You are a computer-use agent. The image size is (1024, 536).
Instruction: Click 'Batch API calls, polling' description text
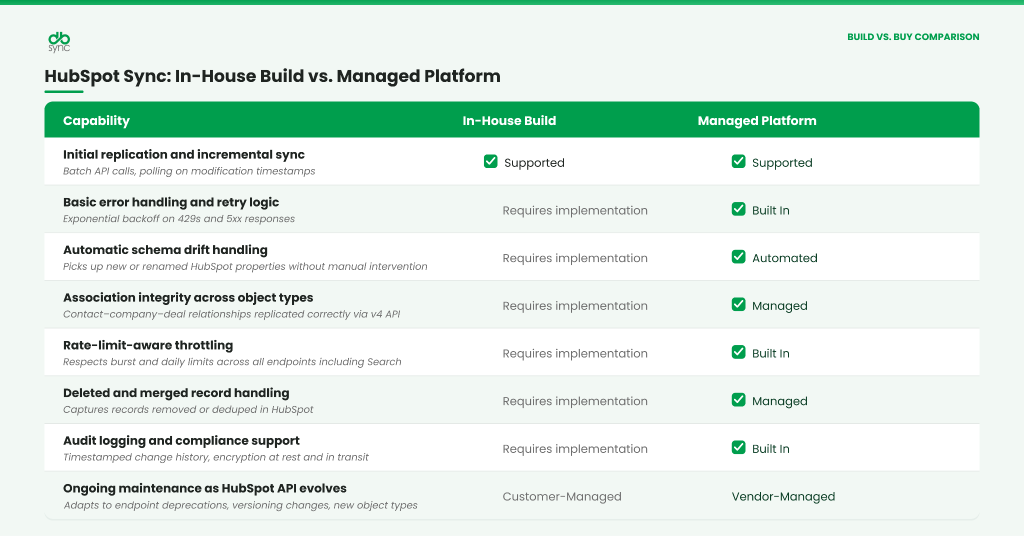click(x=189, y=171)
